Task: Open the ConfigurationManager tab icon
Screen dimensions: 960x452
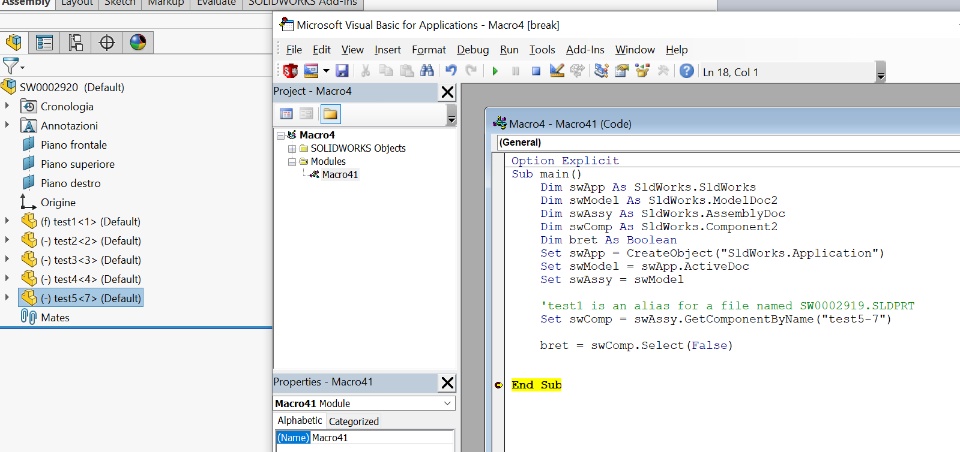Action: (x=75, y=42)
